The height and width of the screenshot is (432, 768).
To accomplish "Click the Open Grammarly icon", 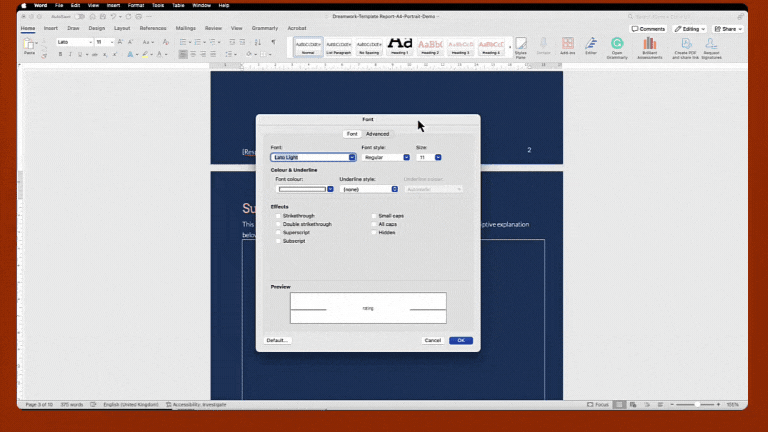I will point(617,46).
